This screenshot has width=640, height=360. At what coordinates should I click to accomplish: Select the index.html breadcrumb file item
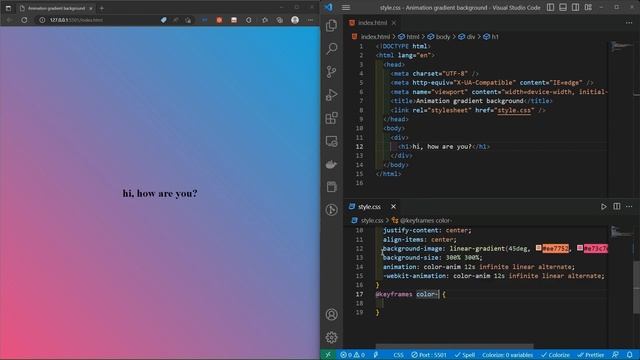tap(371, 37)
